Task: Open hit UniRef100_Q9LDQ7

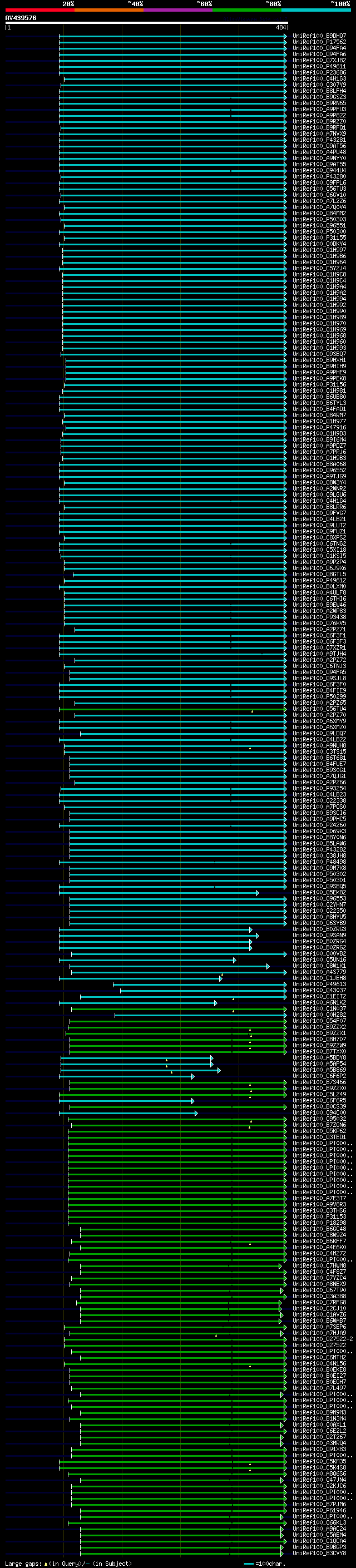Action: pyautogui.click(x=319, y=733)
